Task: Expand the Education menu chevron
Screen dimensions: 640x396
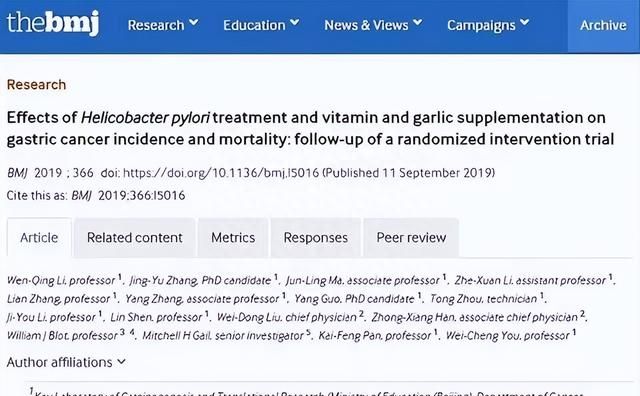Action: click(x=295, y=23)
